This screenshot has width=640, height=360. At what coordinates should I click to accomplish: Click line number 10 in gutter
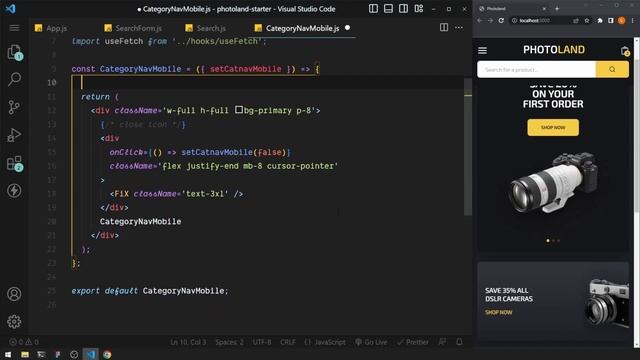51,83
